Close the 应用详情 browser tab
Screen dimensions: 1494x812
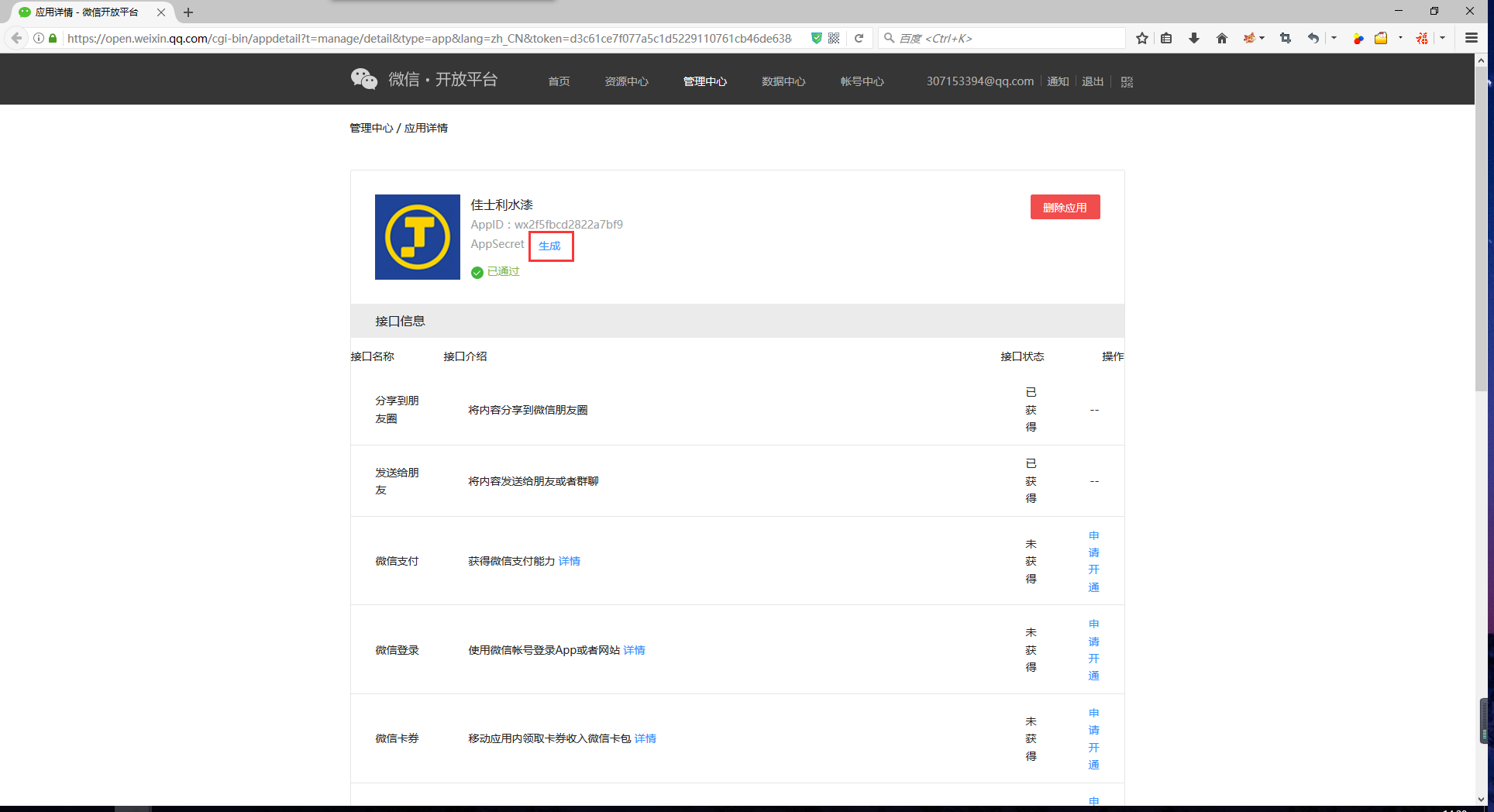[x=161, y=12]
